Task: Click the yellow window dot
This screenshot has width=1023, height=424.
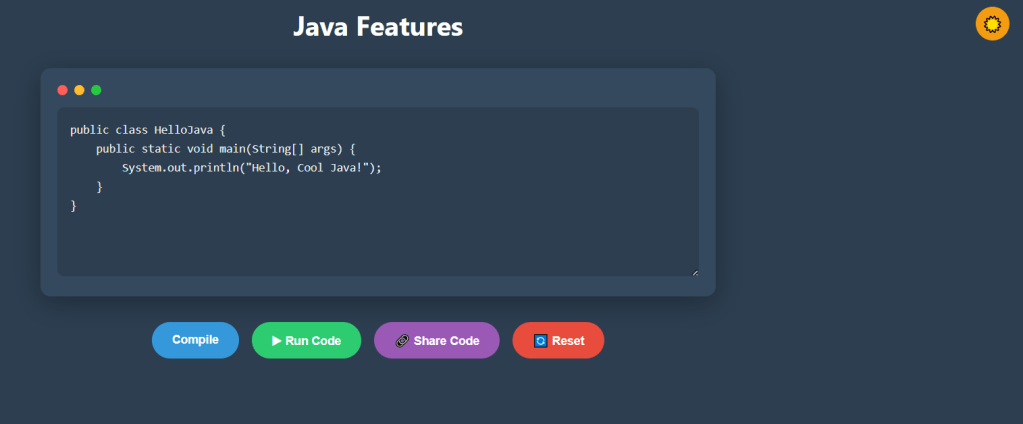Action: tap(79, 90)
